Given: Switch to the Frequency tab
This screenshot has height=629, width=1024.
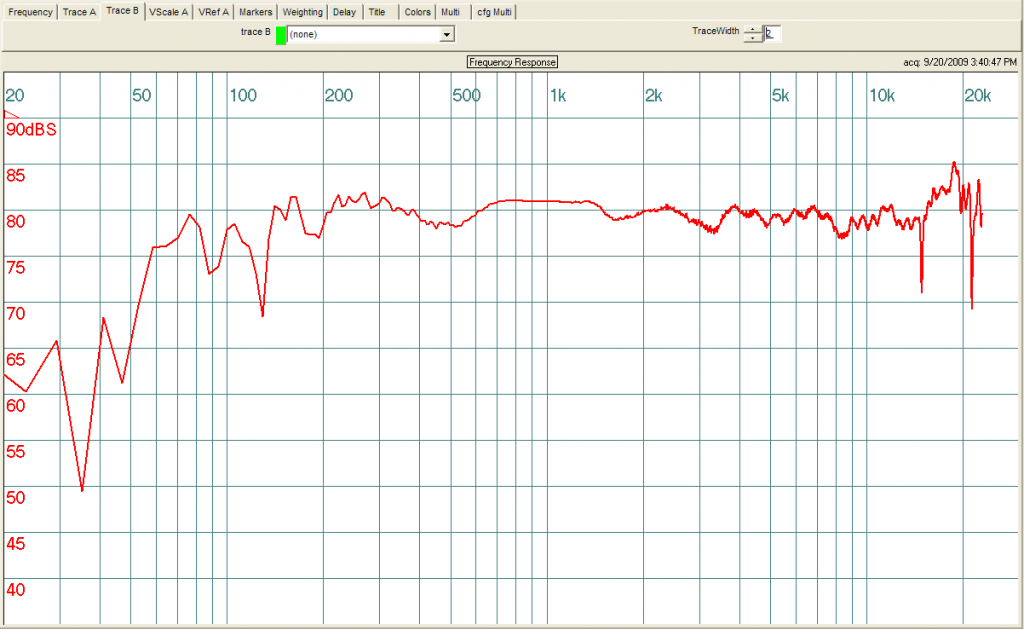Looking at the screenshot, I should (x=29, y=11).
